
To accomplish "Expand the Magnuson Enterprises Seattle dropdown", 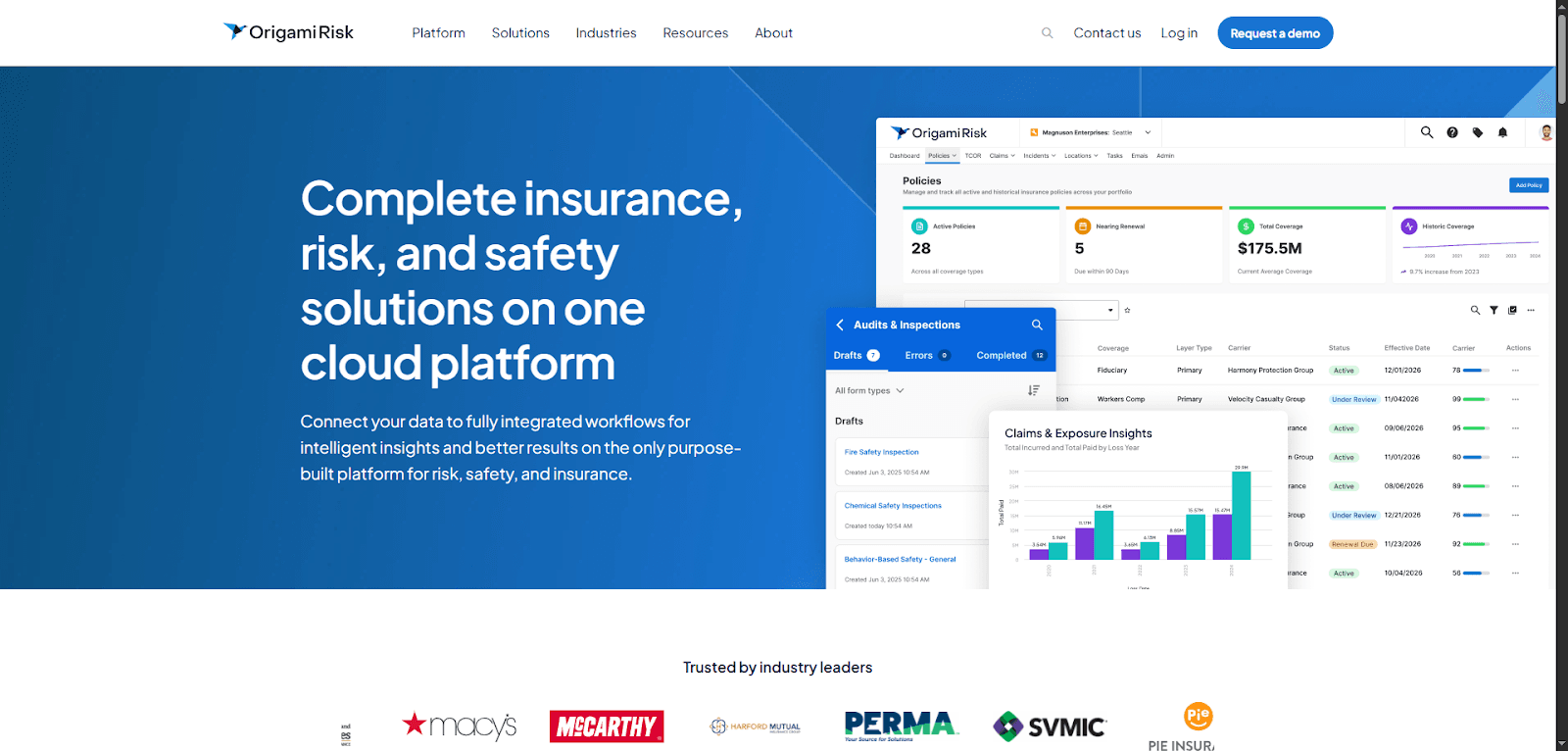I will (1148, 132).
